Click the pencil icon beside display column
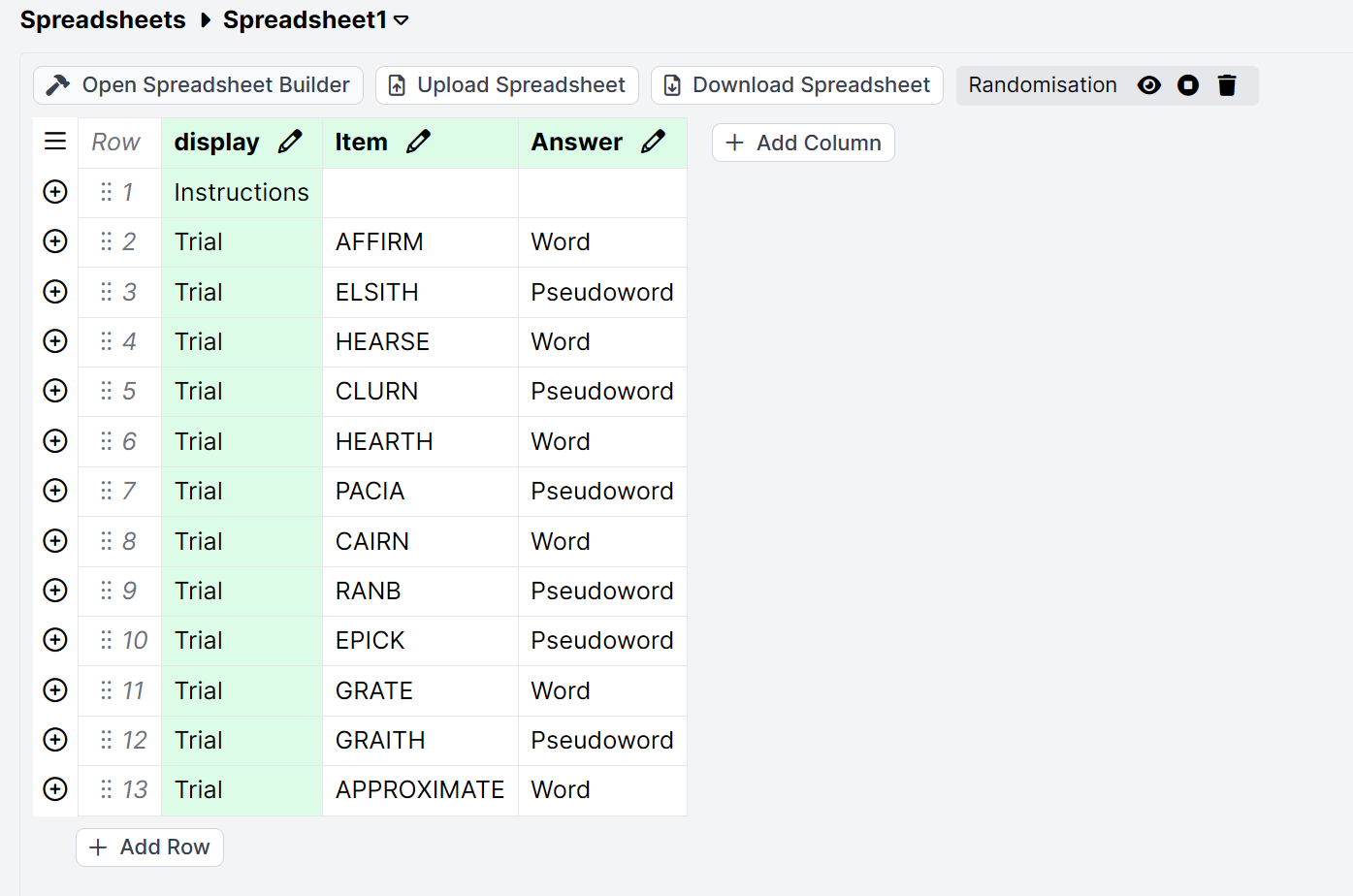 pyautogui.click(x=290, y=142)
